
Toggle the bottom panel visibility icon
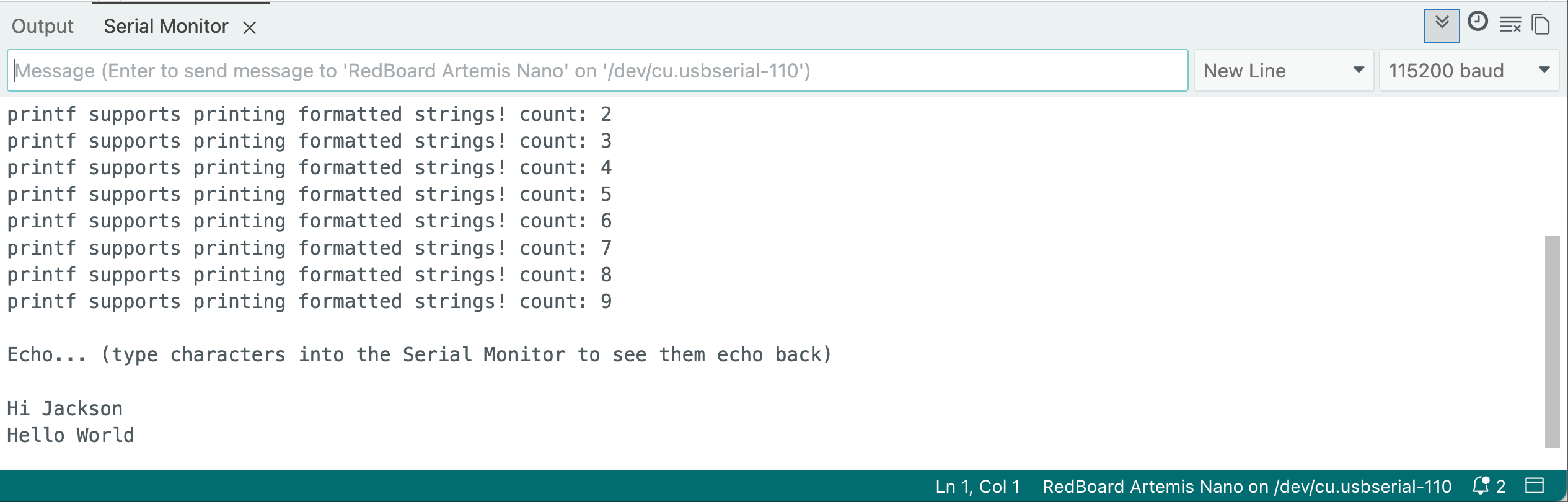pyautogui.click(x=1541, y=486)
